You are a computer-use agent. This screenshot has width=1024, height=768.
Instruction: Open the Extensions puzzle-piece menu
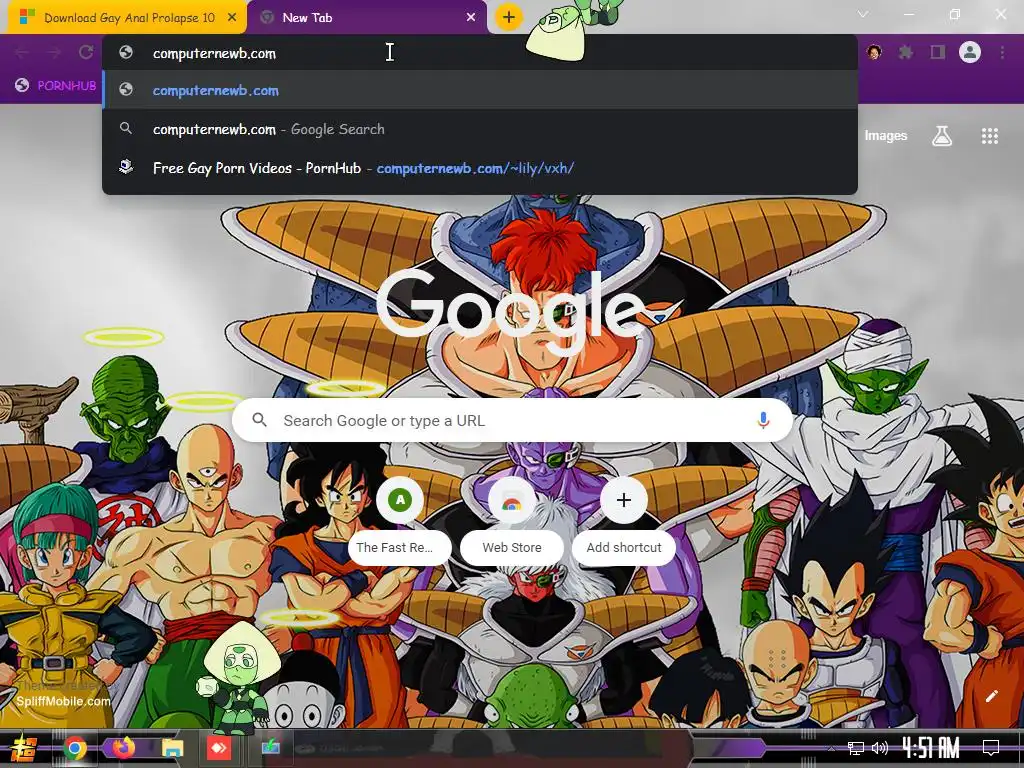coord(906,52)
